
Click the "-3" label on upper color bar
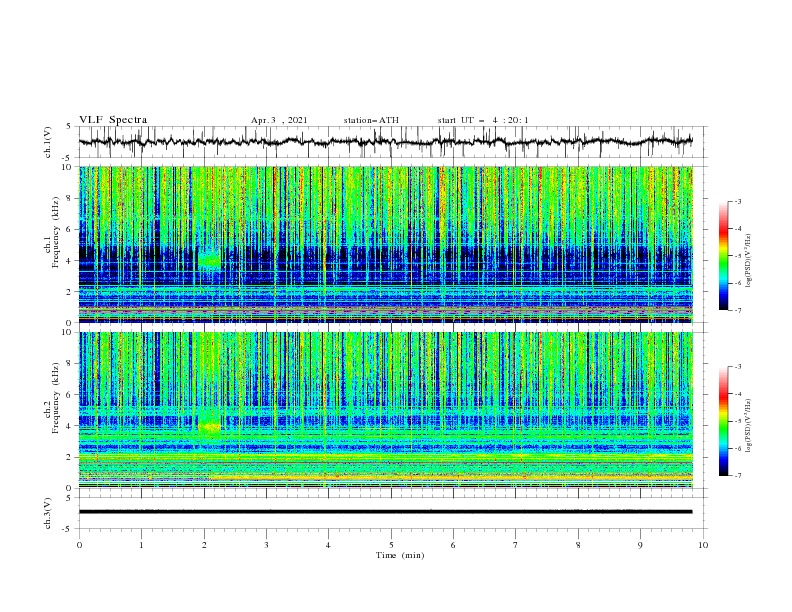coord(738,201)
